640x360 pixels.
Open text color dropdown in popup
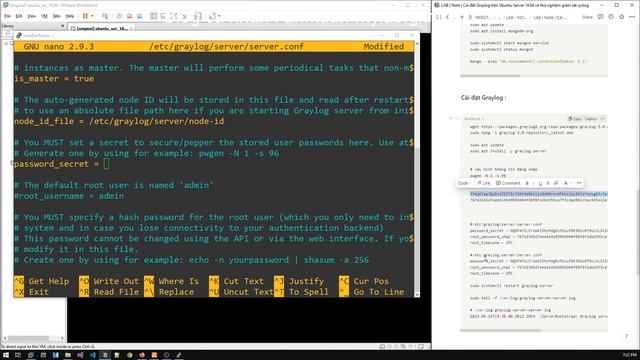click(567, 183)
